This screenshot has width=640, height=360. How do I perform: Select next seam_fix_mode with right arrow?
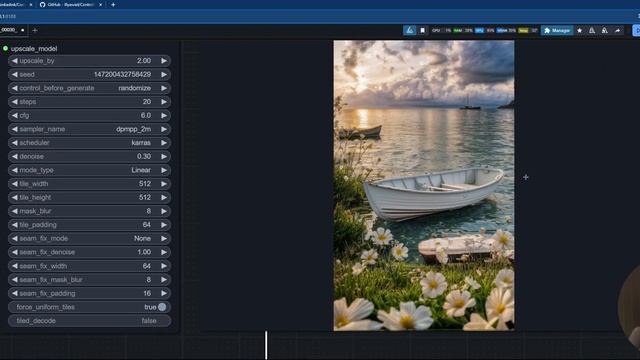(x=164, y=238)
